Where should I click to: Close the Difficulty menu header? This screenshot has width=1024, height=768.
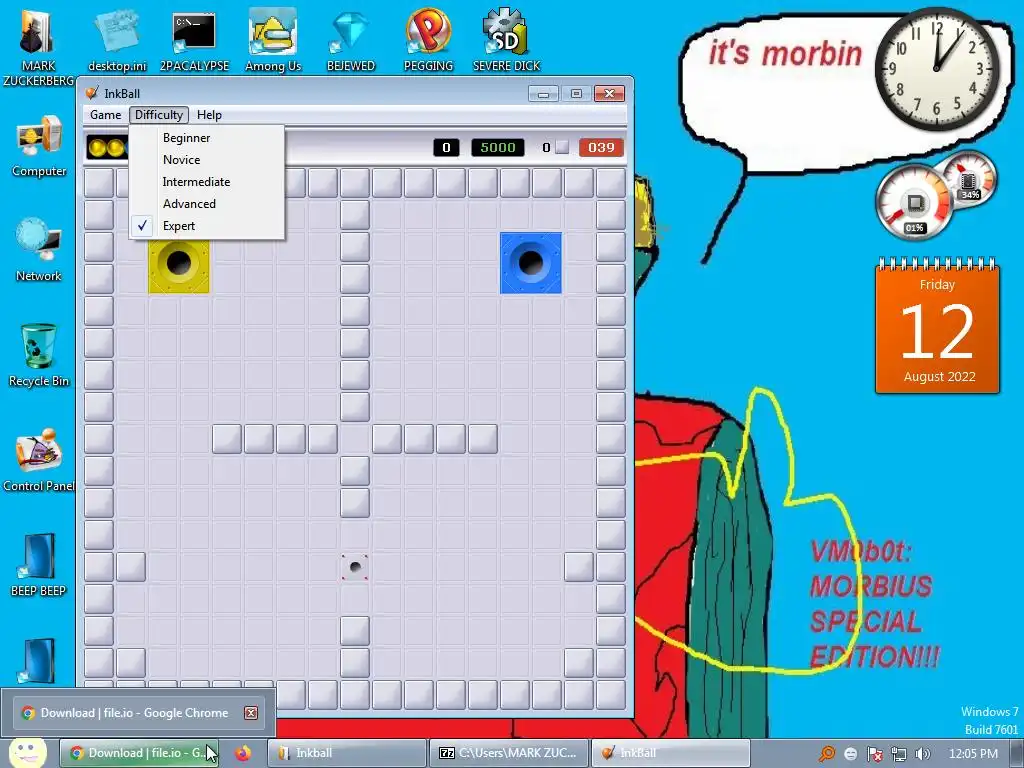[159, 115]
